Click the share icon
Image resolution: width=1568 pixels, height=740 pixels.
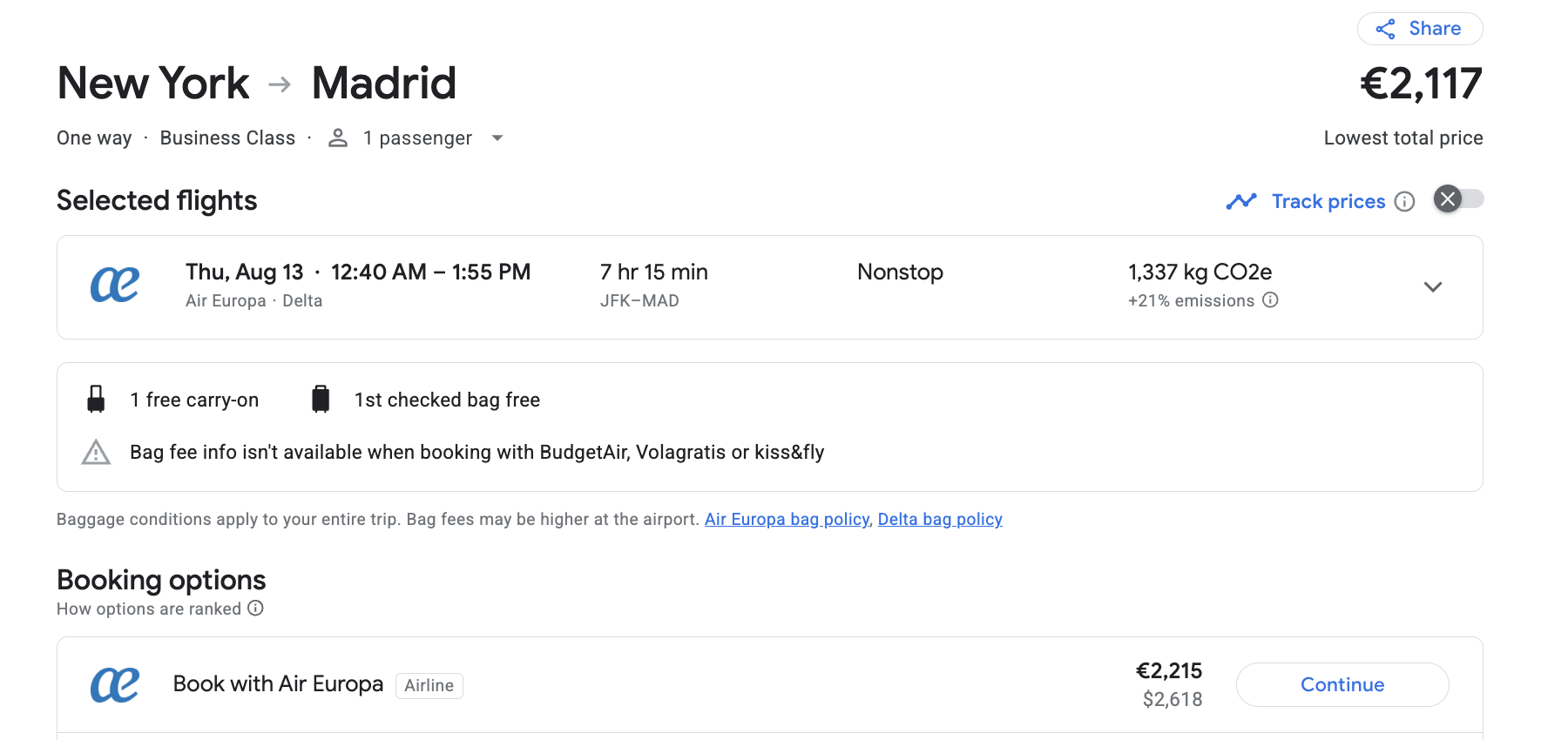click(1386, 29)
